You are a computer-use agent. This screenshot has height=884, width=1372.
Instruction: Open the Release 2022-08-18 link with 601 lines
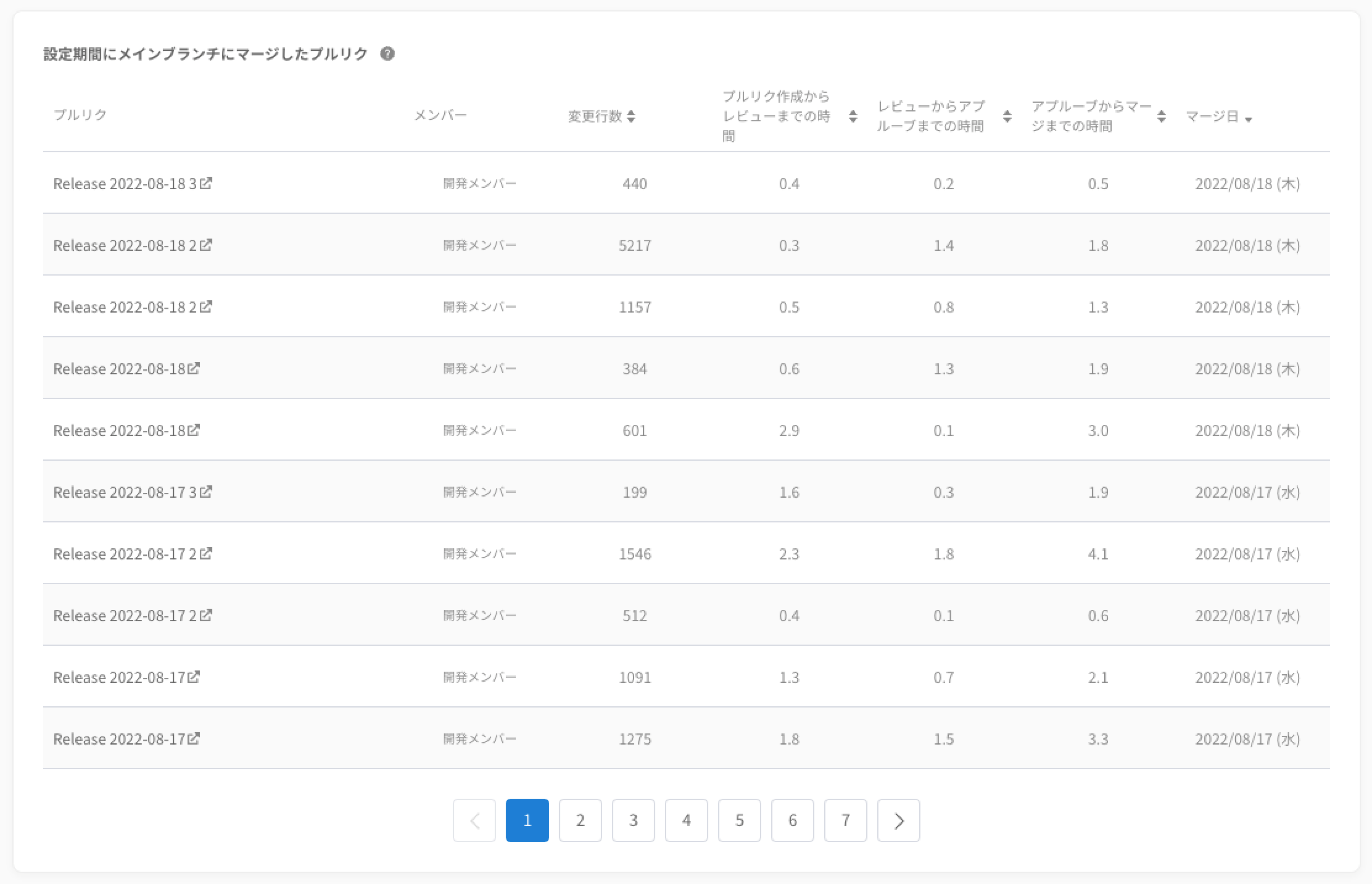pyautogui.click(x=119, y=430)
